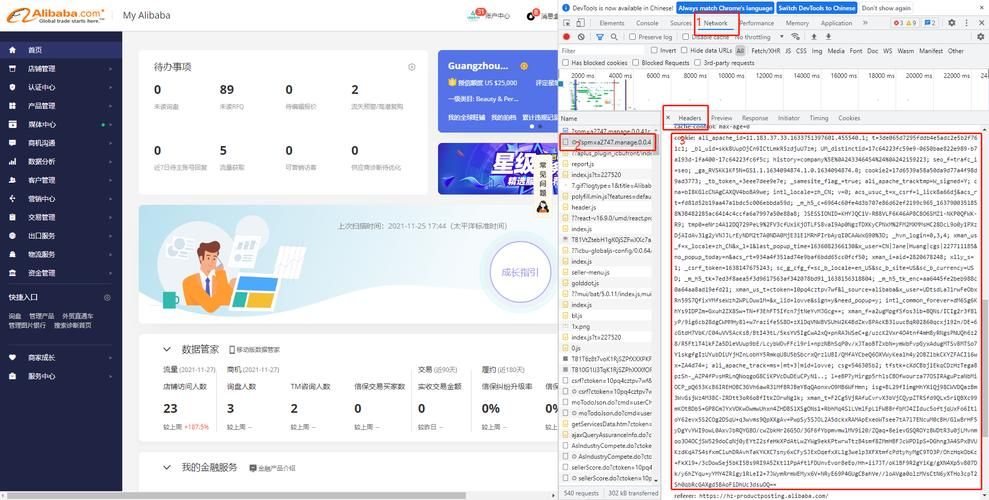Check Has blocked cookies checkbox
This screenshot has height=500, width=989.
pos(565,63)
